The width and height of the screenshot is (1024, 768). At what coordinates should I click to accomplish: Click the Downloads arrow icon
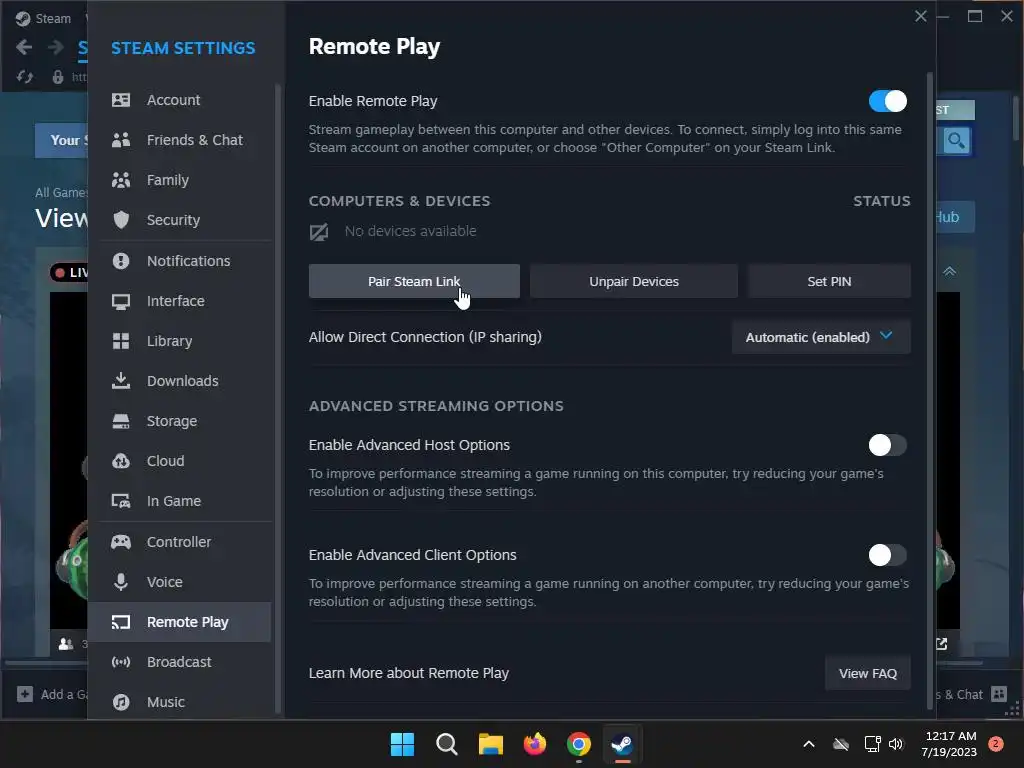121,381
